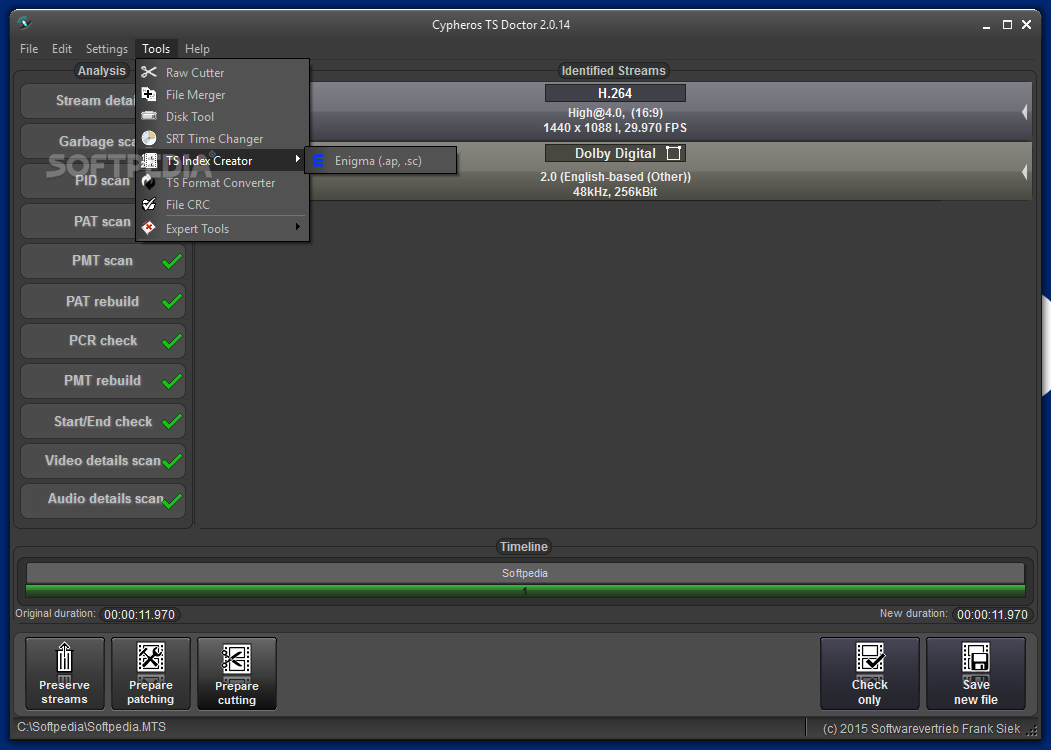Click the Audio details scan label
The height and width of the screenshot is (750, 1051).
pos(105,499)
